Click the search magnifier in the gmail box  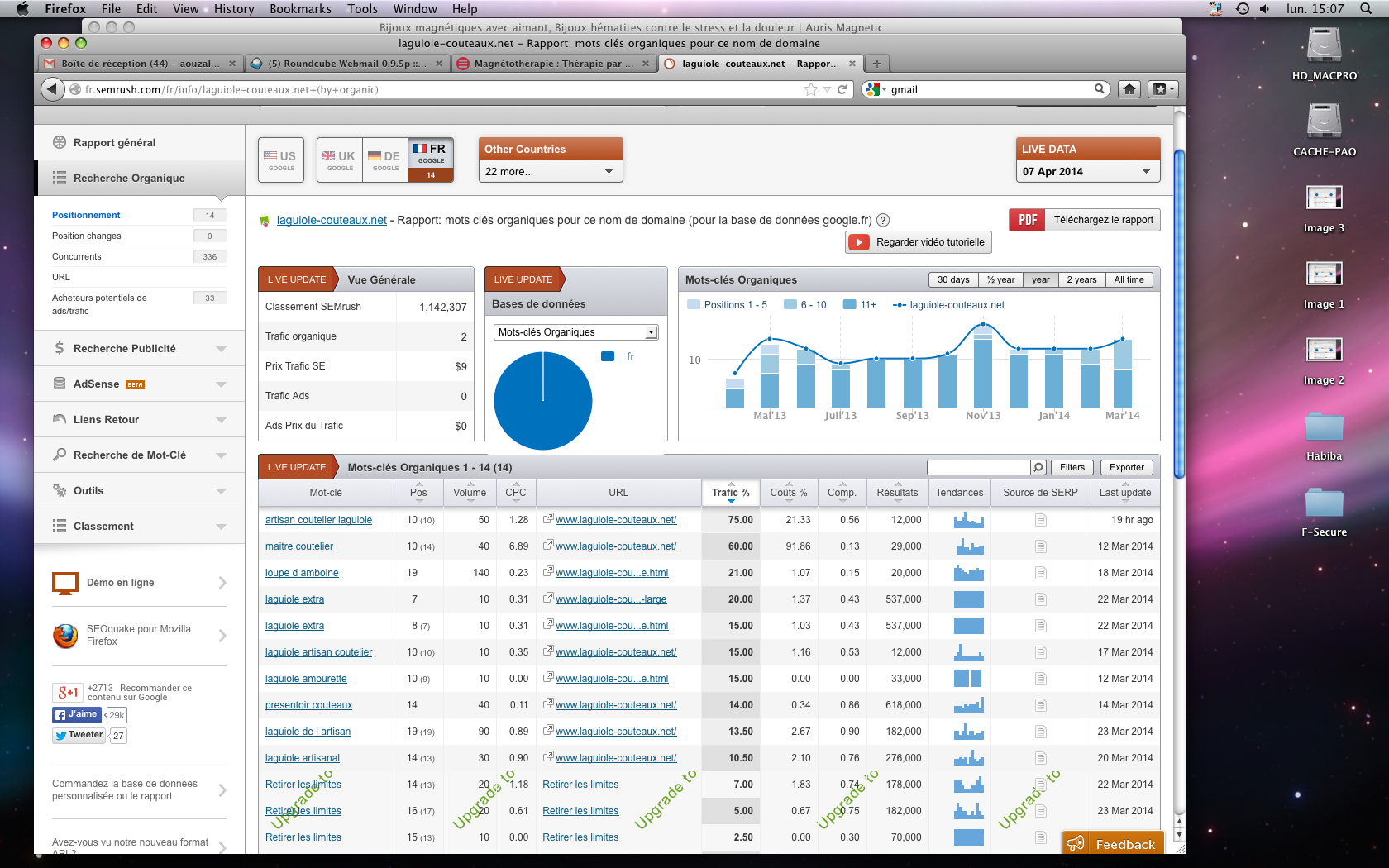1100,88
